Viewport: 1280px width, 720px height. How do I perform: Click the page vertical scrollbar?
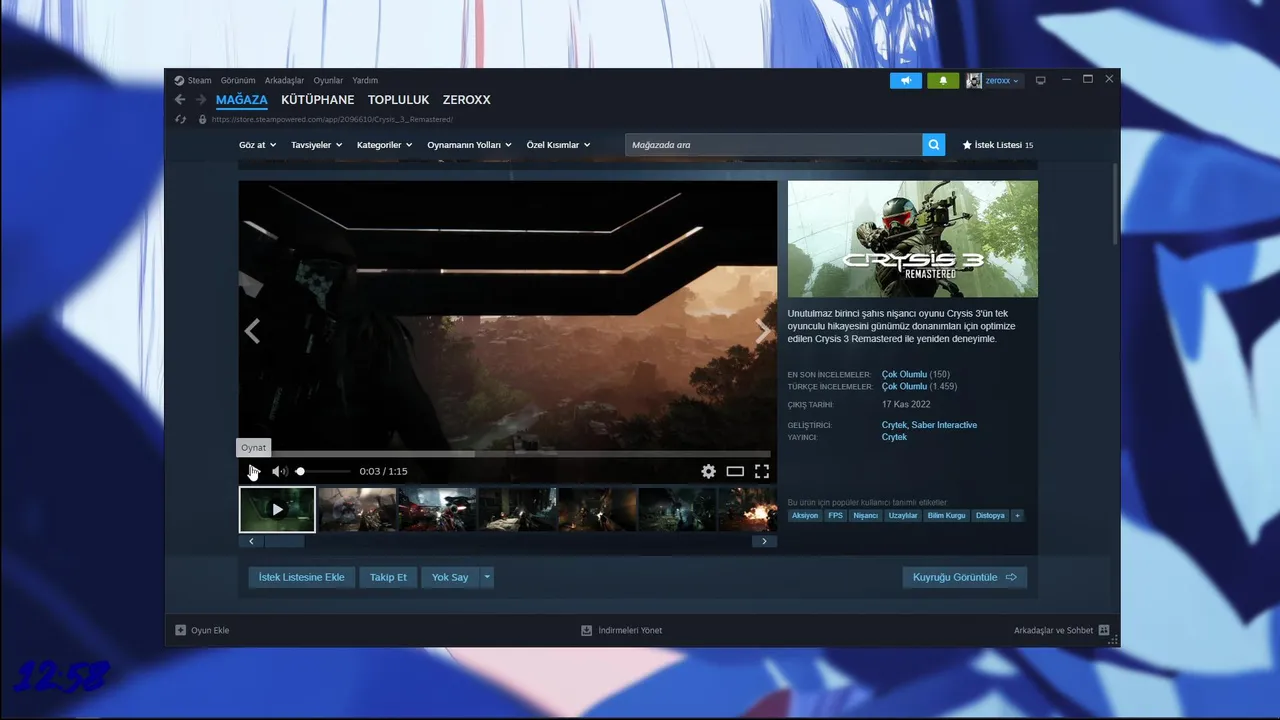(1115, 205)
